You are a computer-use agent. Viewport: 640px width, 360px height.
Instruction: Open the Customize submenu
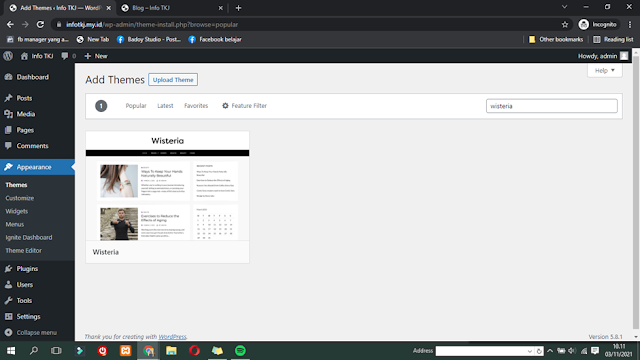[20, 198]
